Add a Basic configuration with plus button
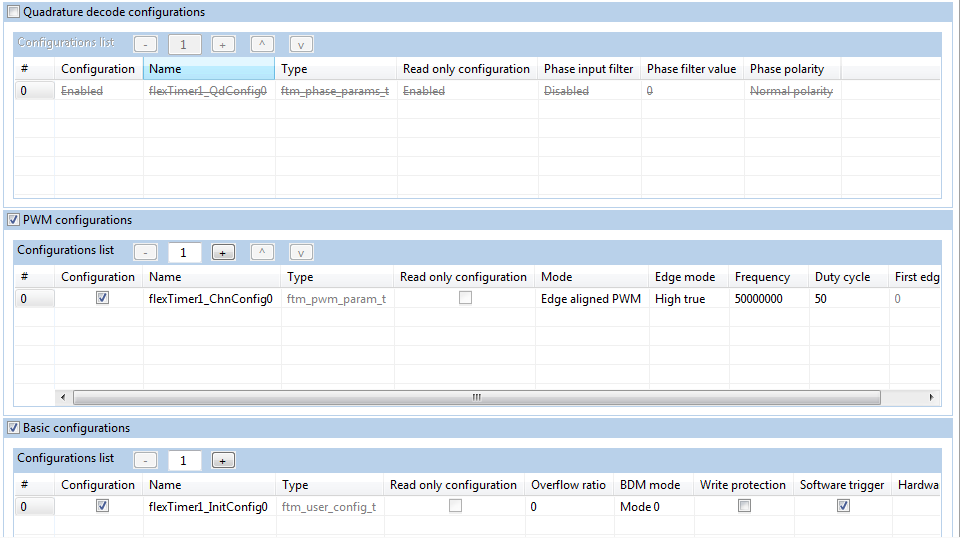 pyautogui.click(x=223, y=460)
